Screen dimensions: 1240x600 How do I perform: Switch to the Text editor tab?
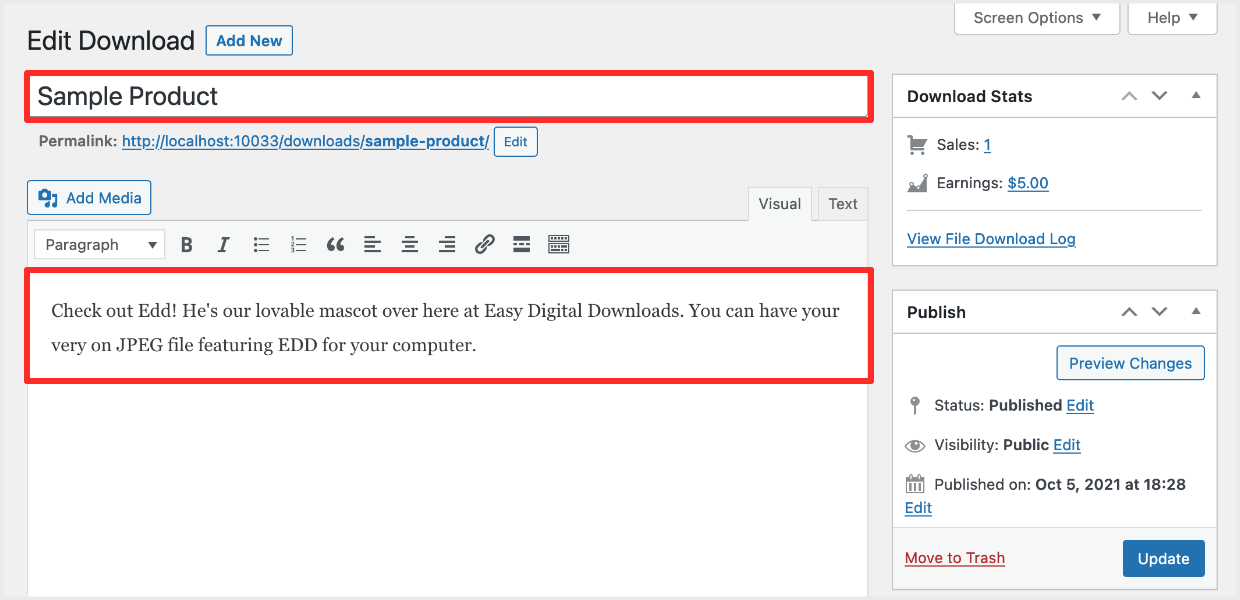click(843, 204)
